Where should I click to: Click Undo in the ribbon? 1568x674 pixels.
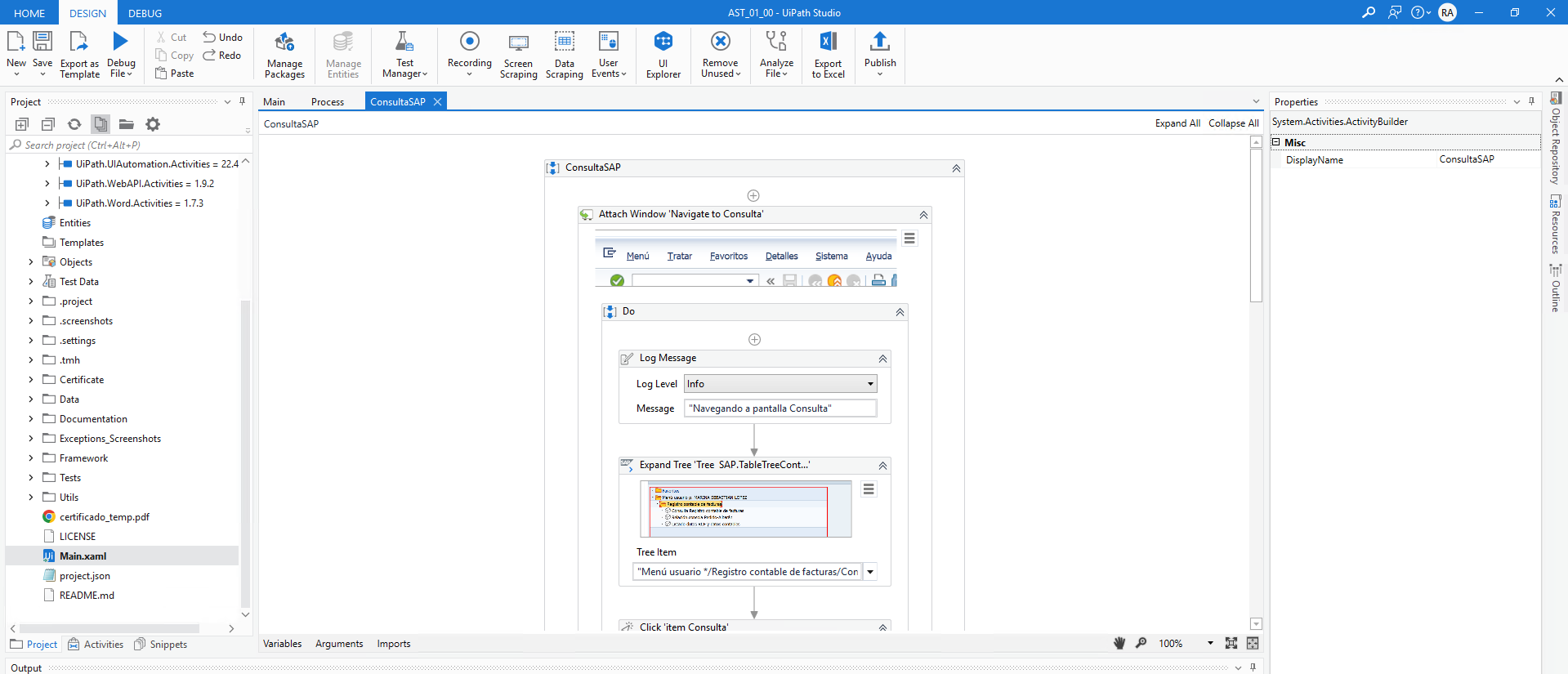tap(222, 38)
